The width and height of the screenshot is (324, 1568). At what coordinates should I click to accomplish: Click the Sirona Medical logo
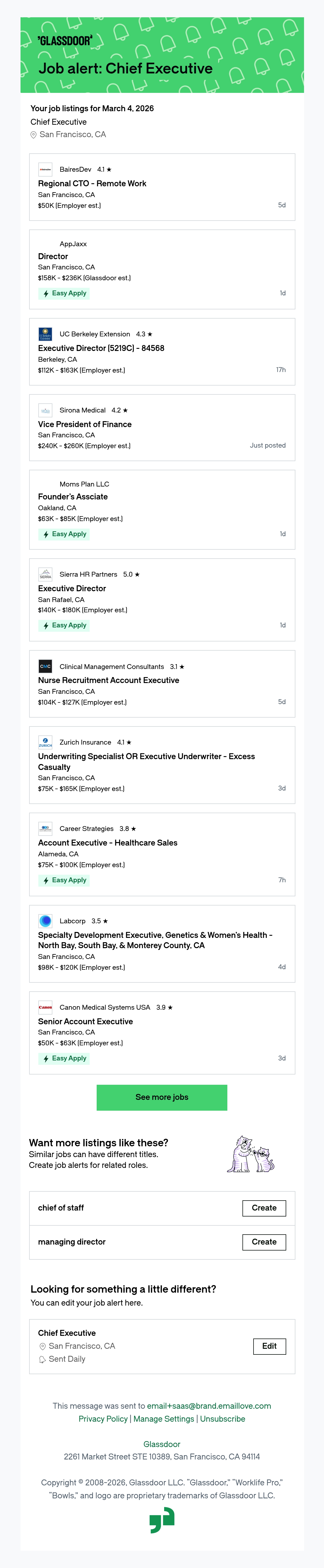point(45,410)
